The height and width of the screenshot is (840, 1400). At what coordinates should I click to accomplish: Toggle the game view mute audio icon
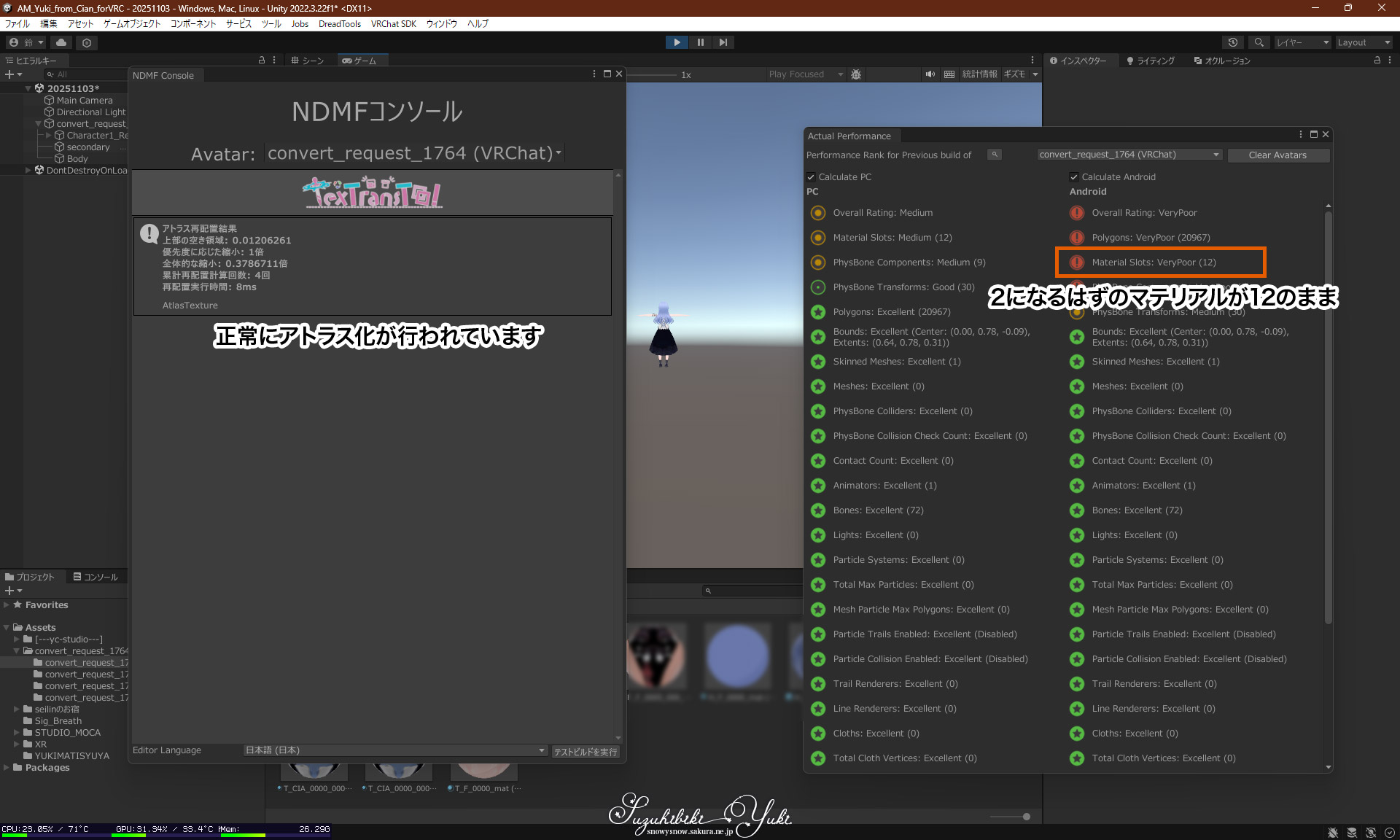point(930,74)
